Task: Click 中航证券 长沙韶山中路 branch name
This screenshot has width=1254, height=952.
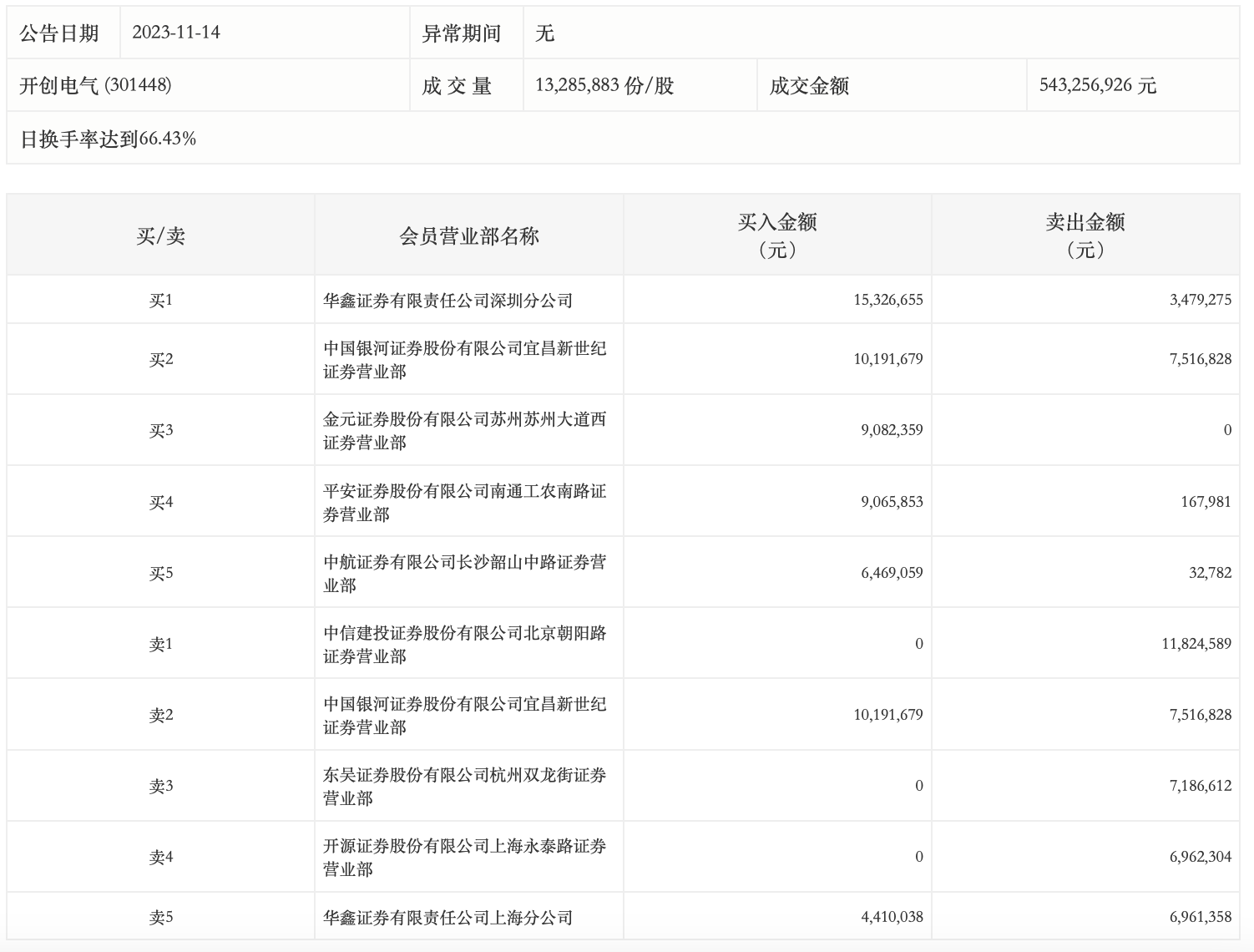Action: coord(465,574)
